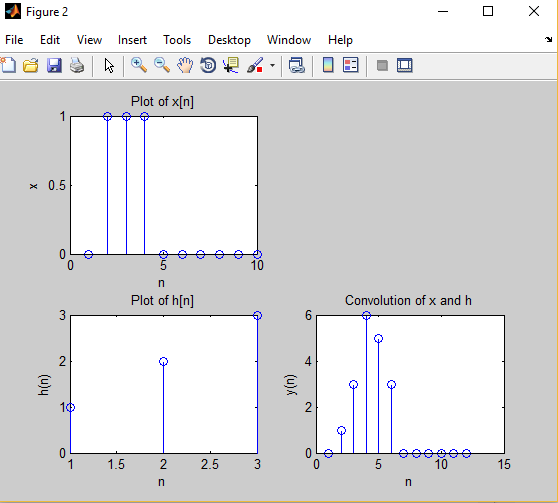This screenshot has height=503, width=558.
Task: Save the figure using the floppy disk icon
Action: point(54,66)
